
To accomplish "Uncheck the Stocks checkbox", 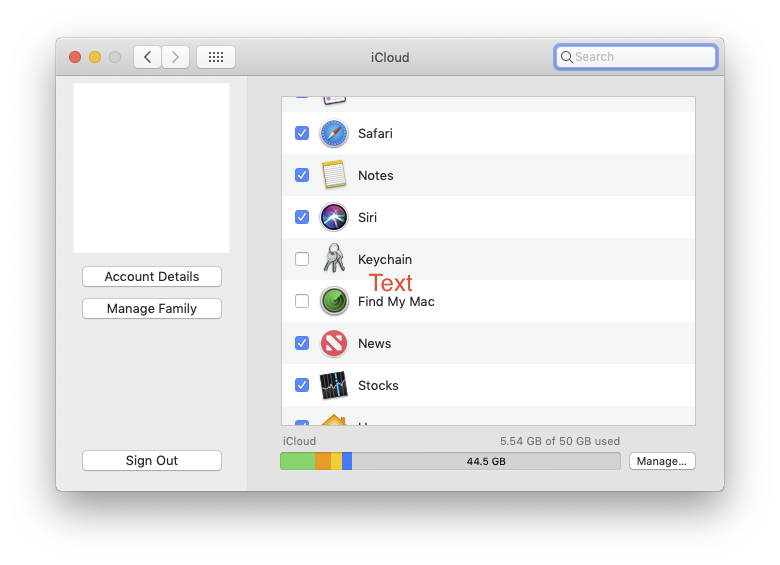I will (302, 385).
